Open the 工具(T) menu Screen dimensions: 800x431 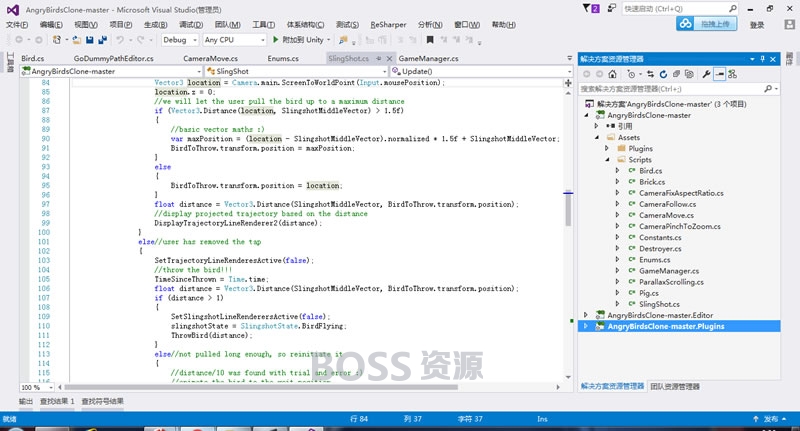coord(263,24)
